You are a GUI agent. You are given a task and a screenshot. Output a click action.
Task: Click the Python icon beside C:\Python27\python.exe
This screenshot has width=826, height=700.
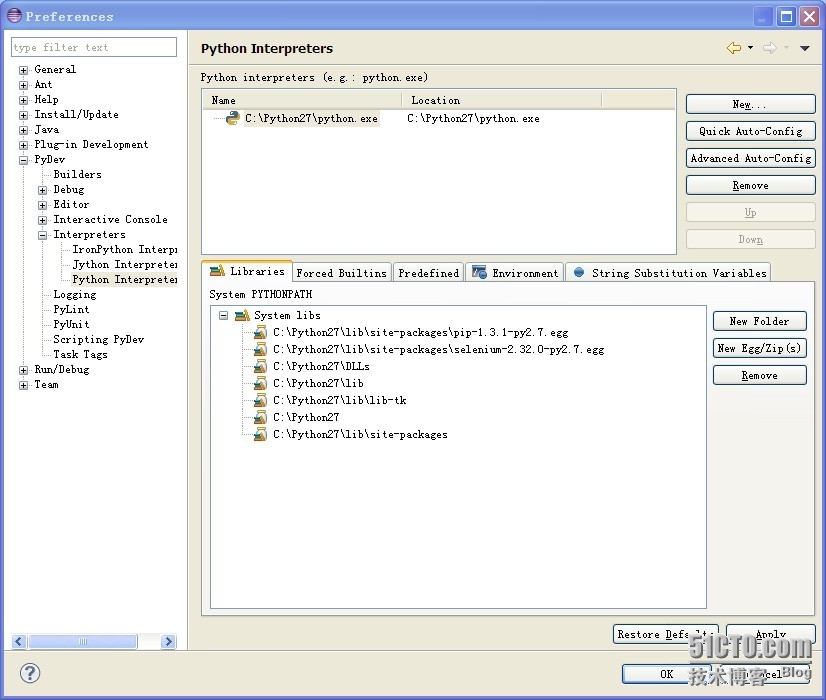coord(232,118)
